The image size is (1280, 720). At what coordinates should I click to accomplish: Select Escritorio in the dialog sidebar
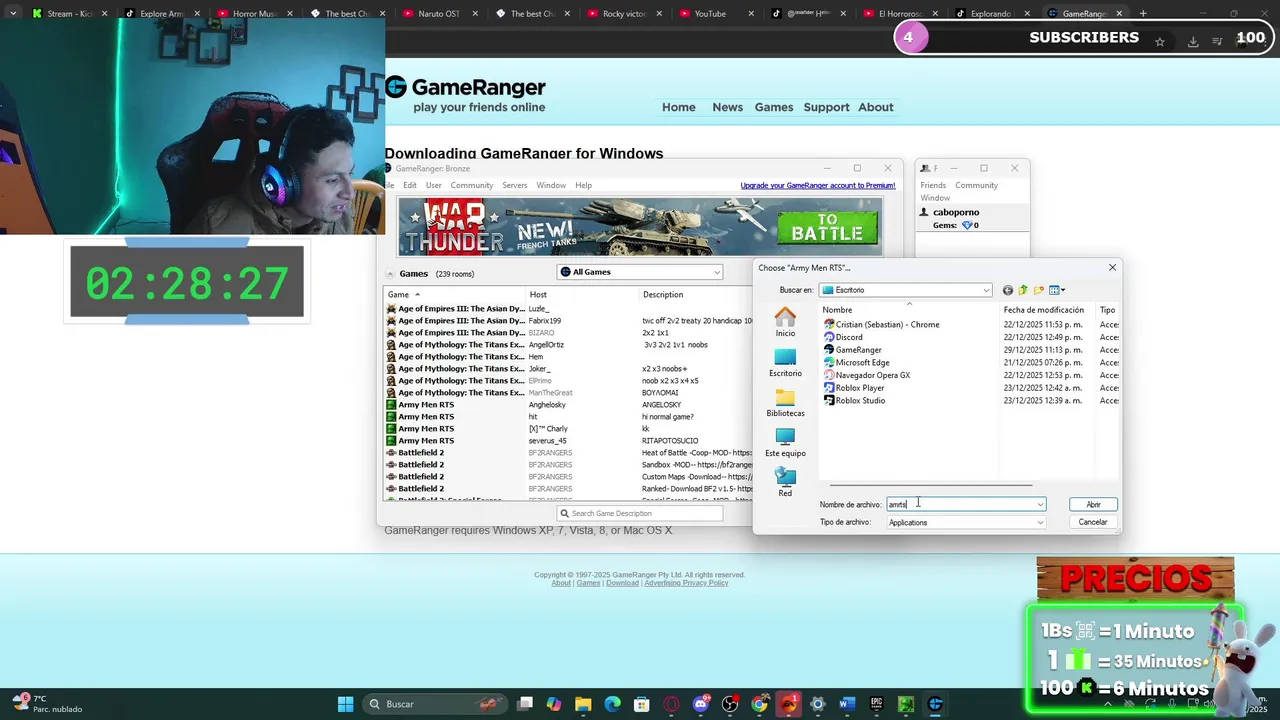785,363
